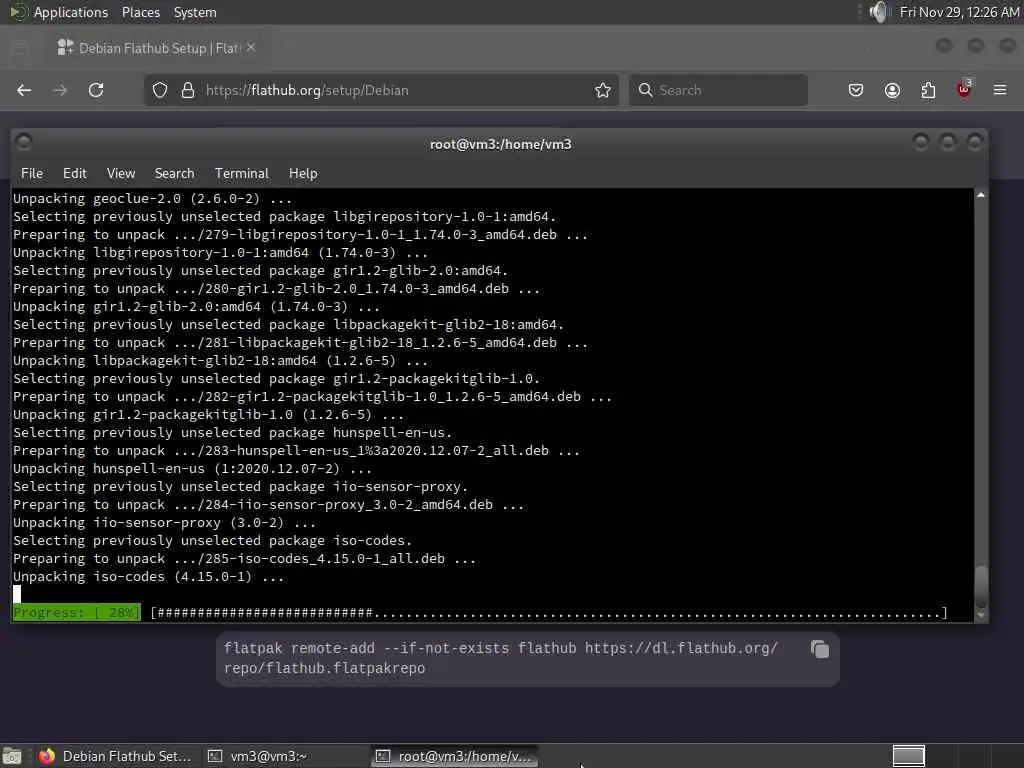This screenshot has height=768, width=1024.
Task: Save the page to Pocket
Action: pos(856,90)
